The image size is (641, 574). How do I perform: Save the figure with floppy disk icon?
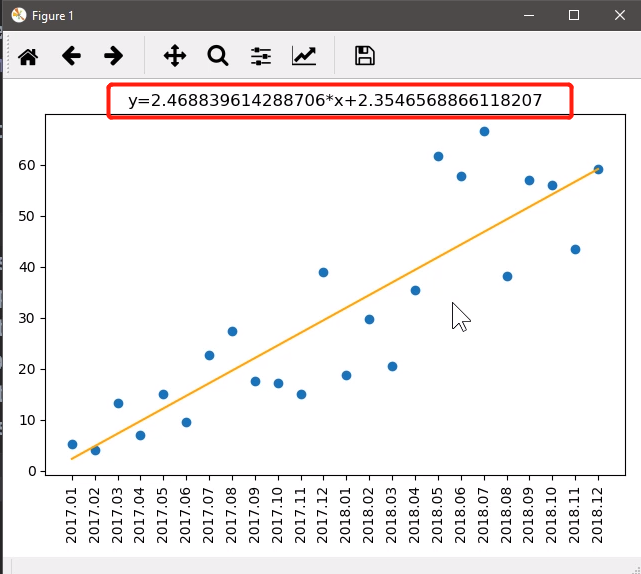click(x=365, y=56)
